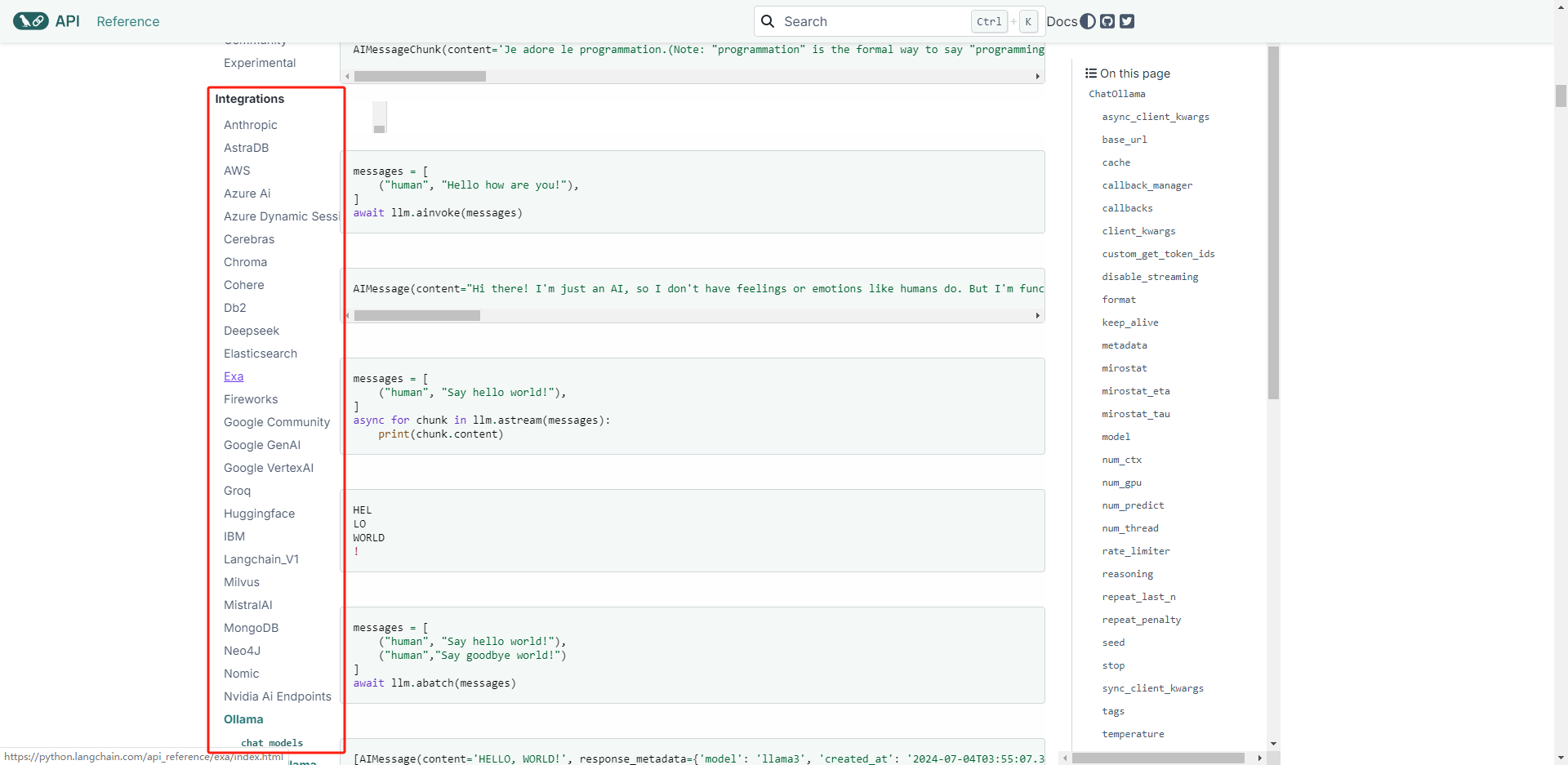
Task: Open Azure Dynamic Sessions integration
Action: tap(282, 216)
